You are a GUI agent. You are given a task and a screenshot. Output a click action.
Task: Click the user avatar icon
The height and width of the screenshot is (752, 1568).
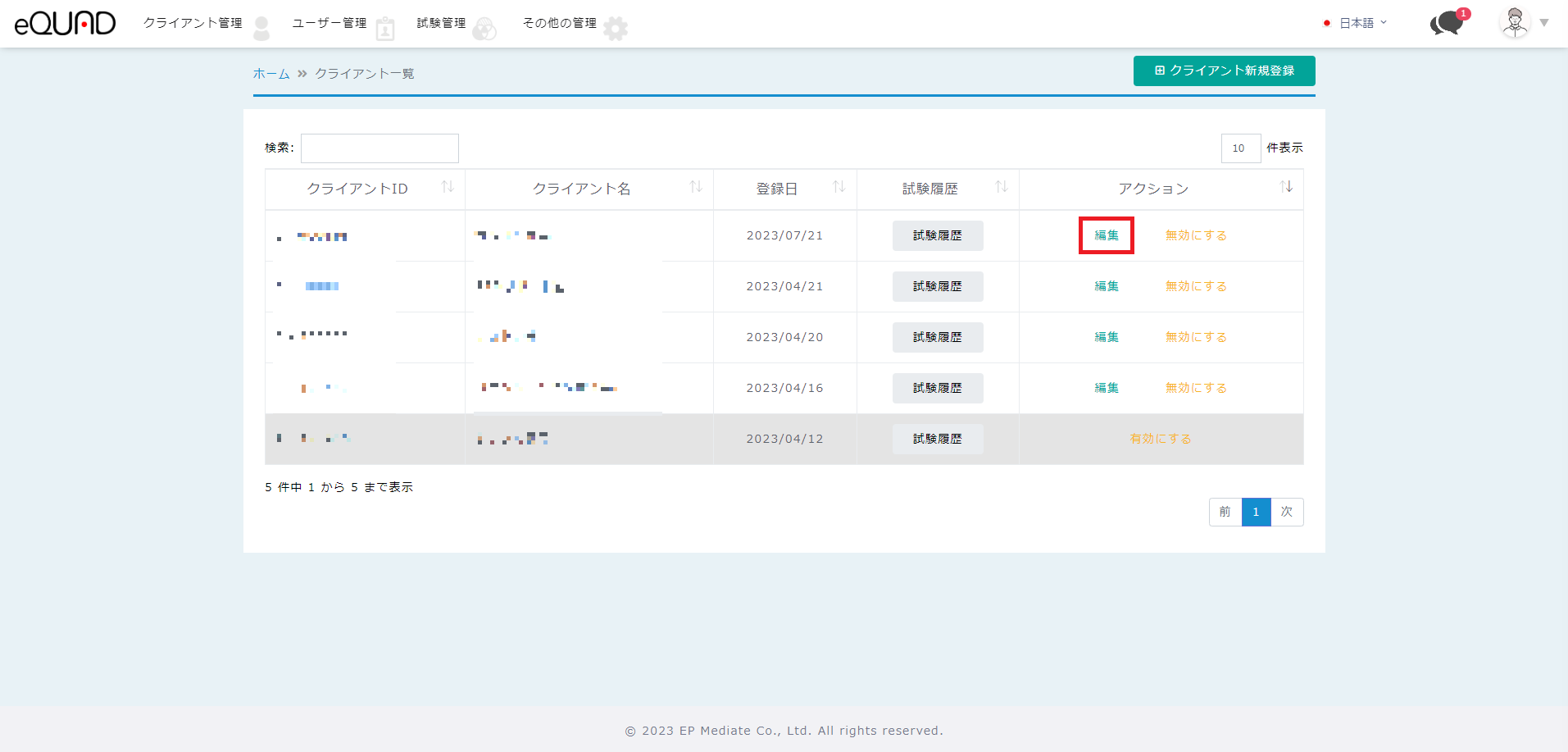(x=1515, y=23)
